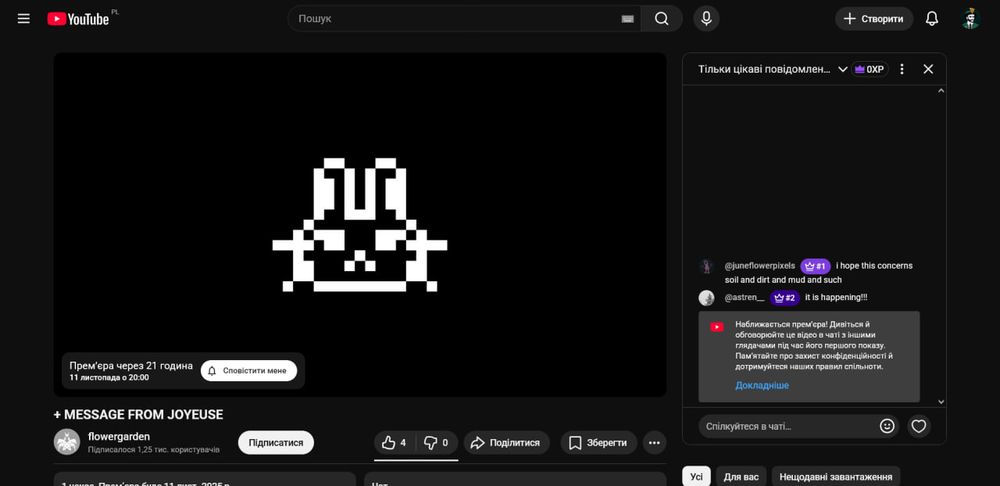The width and height of the screenshot is (1000, 486).
Task: Activate voice search microphone
Action: [x=706, y=19]
